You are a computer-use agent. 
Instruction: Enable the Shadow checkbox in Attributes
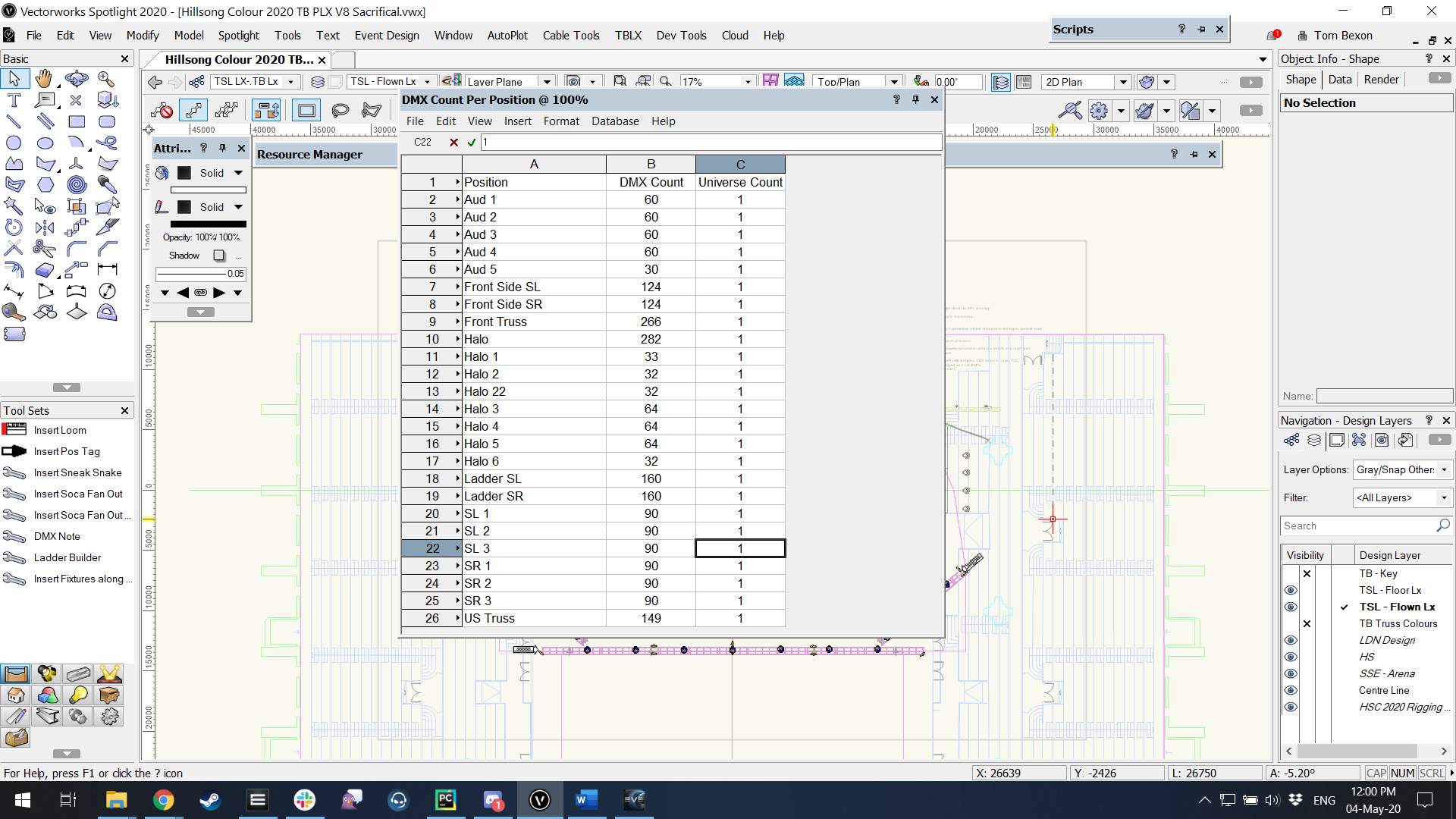coord(219,256)
